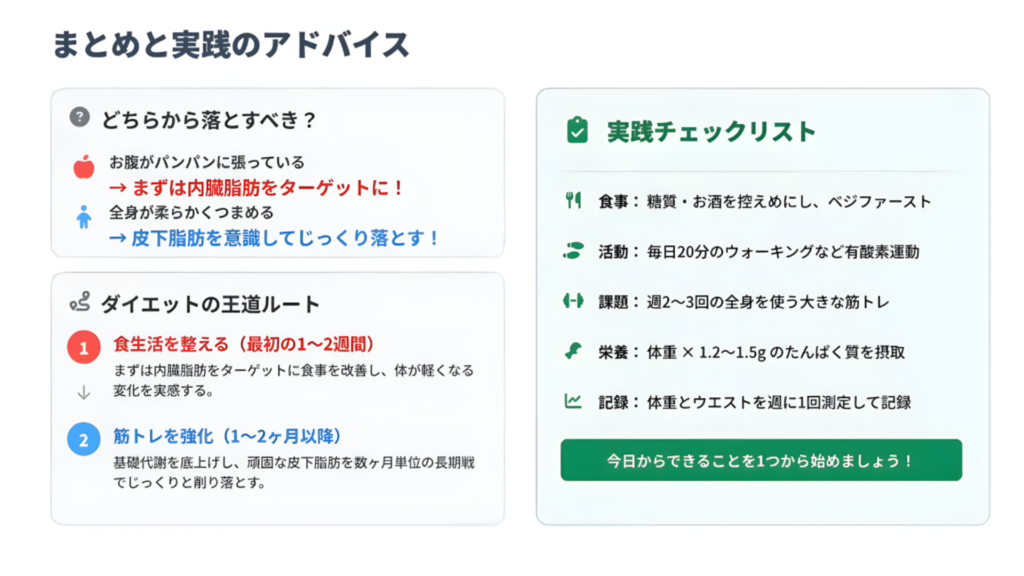
Task: Click the footprints 活動 icon
Action: tap(573, 251)
